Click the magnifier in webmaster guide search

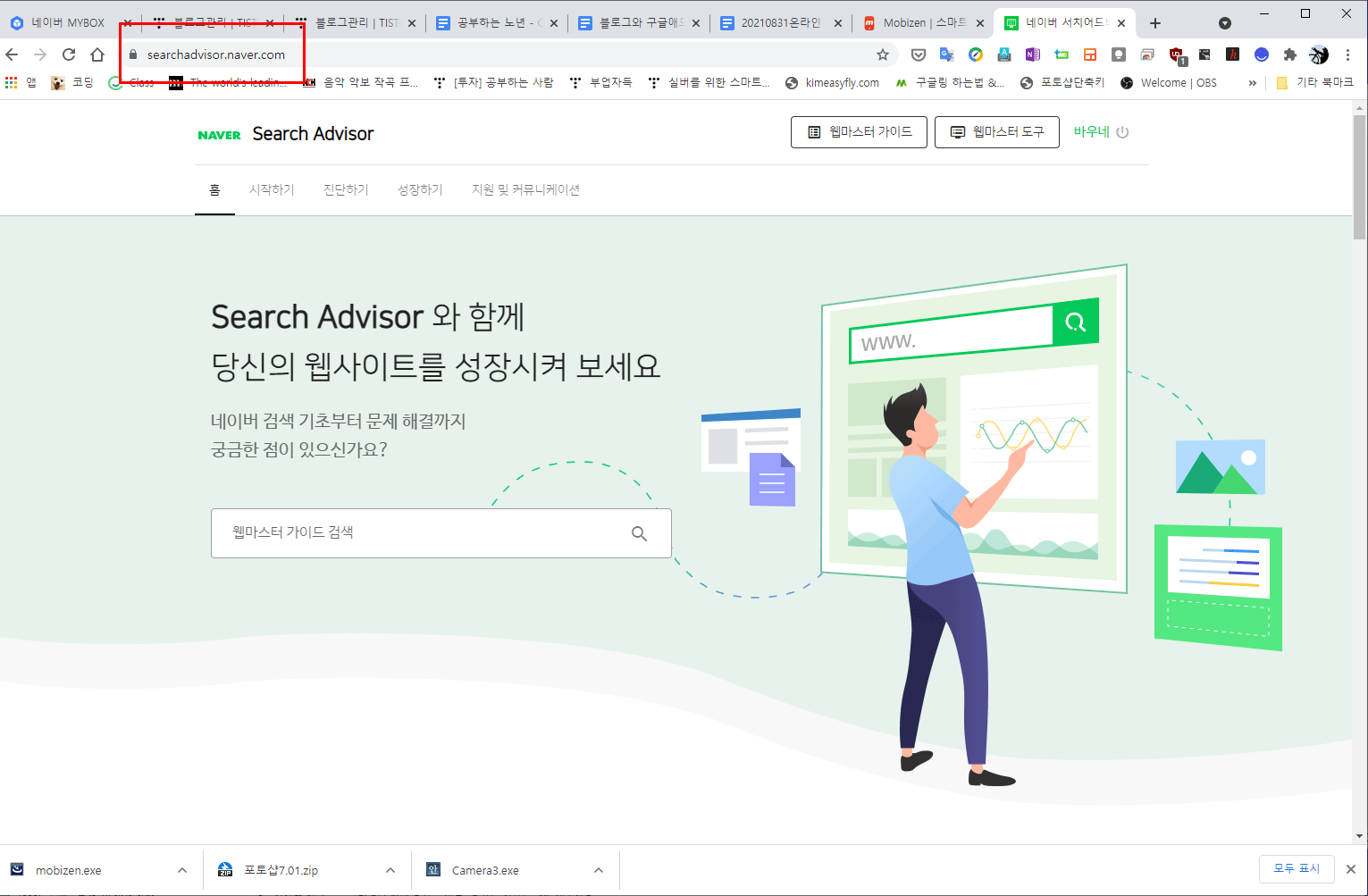639,533
